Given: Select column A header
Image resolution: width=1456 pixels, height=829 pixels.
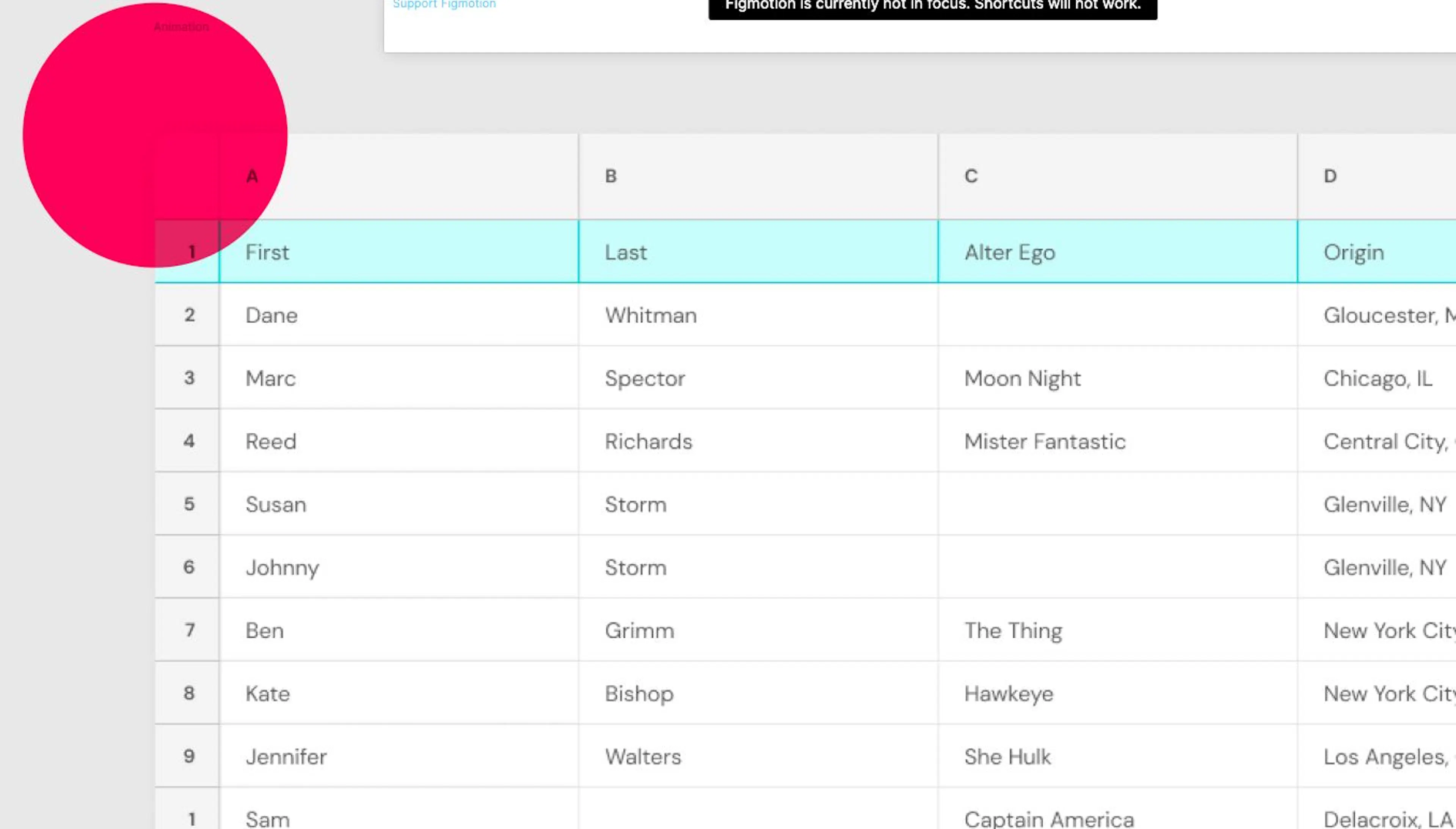Looking at the screenshot, I should tap(399, 177).
